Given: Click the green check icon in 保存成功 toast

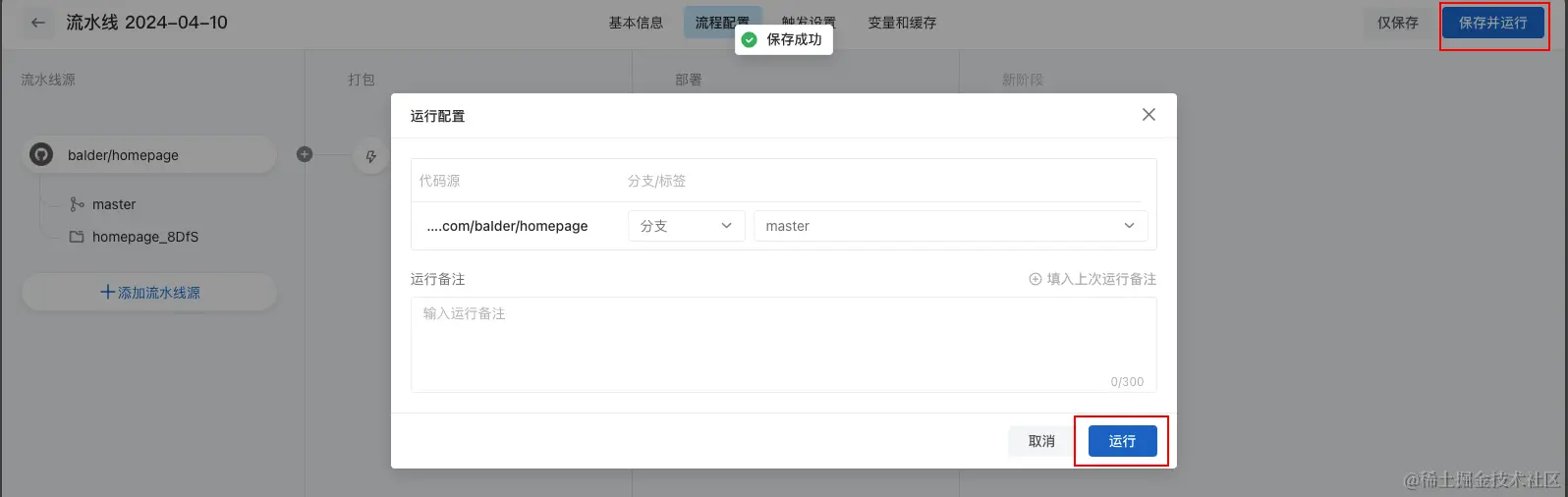Looking at the screenshot, I should [x=749, y=39].
